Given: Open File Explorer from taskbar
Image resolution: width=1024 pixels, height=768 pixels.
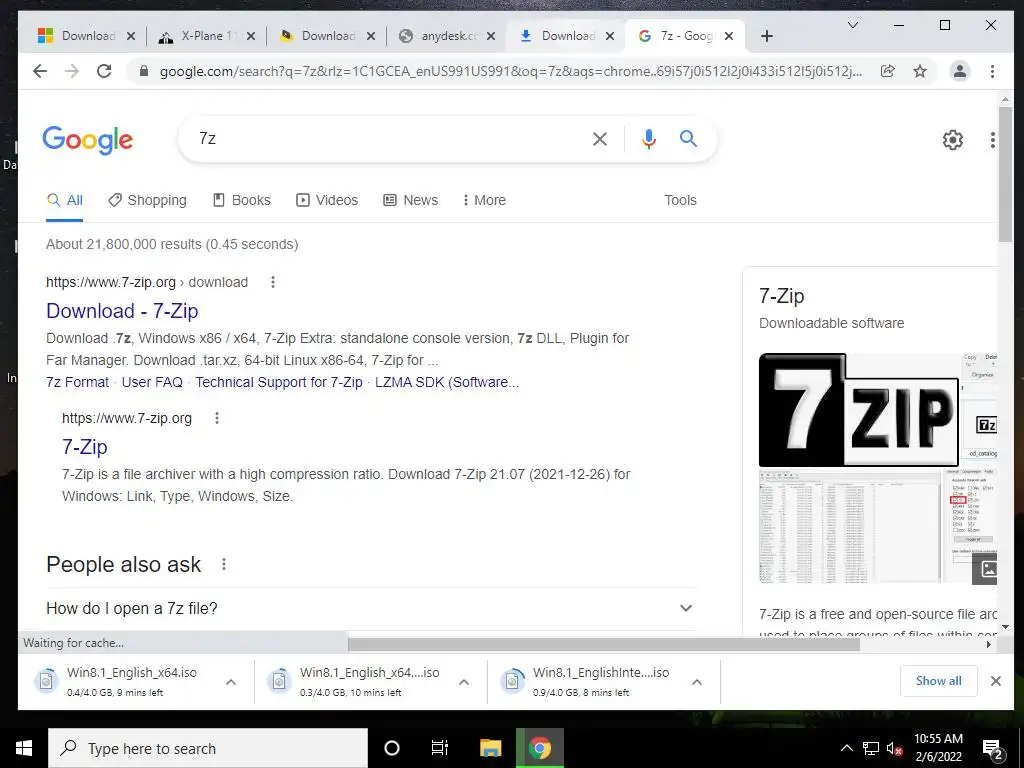Looking at the screenshot, I should [x=490, y=748].
